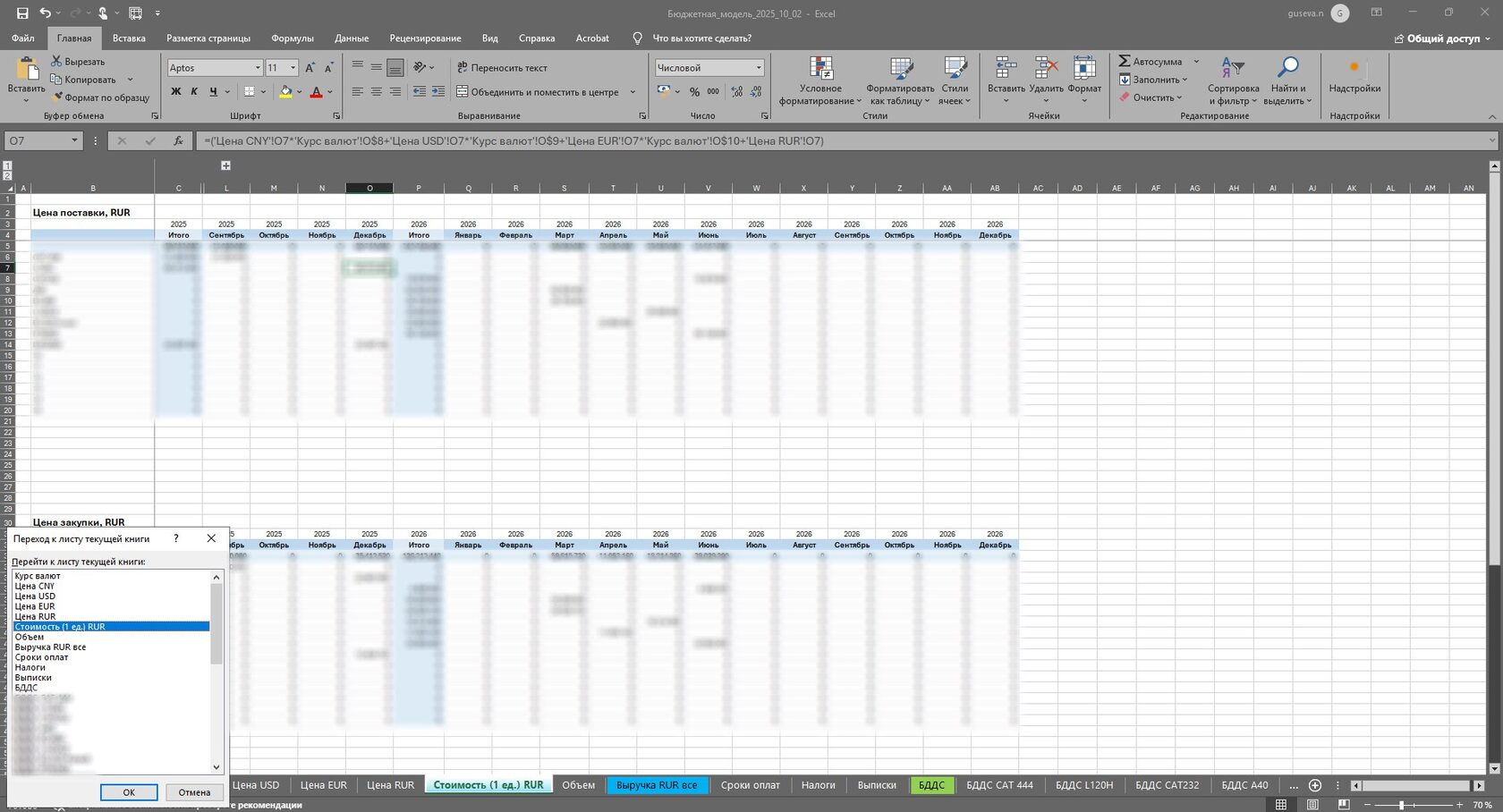Open help with dialog question mark
Image resolution: width=1503 pixels, height=812 pixels.
[175, 538]
